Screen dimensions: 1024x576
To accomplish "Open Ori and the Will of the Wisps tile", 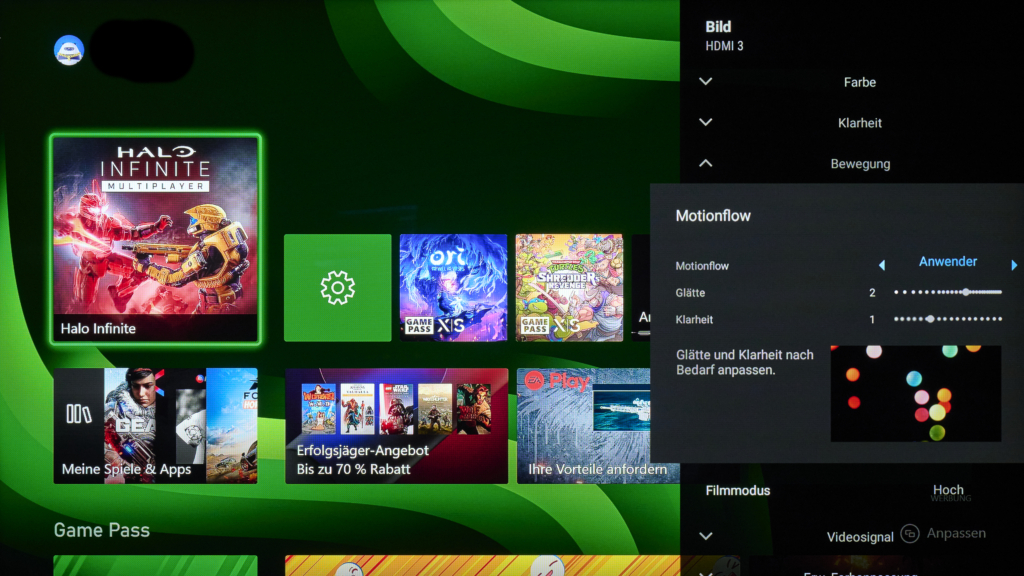I will tap(453, 288).
